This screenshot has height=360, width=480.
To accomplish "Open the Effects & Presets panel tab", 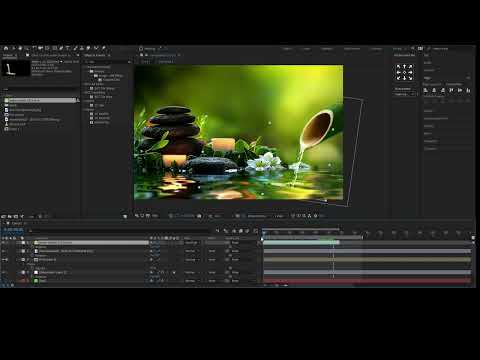I will 95,55.
